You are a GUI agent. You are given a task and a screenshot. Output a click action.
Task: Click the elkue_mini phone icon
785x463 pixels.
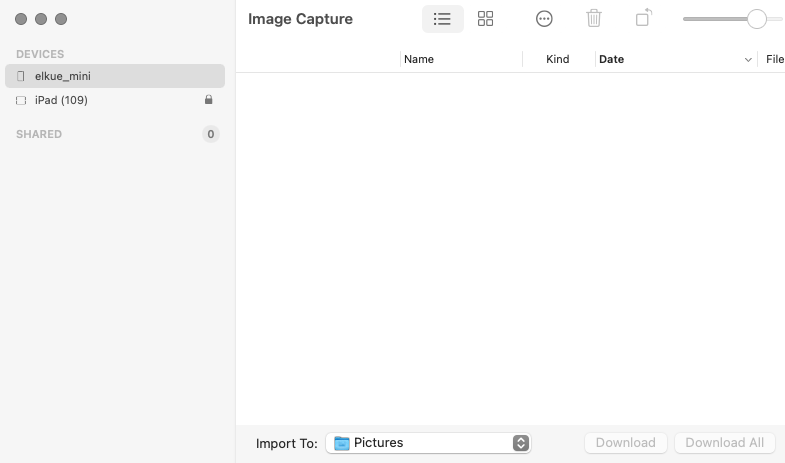pos(21,76)
